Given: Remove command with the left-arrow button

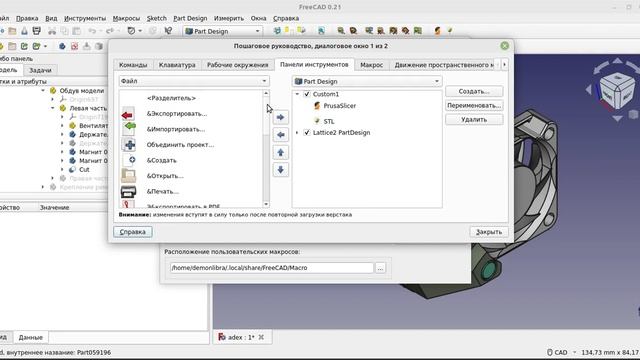Looking at the screenshot, I should (280, 135).
